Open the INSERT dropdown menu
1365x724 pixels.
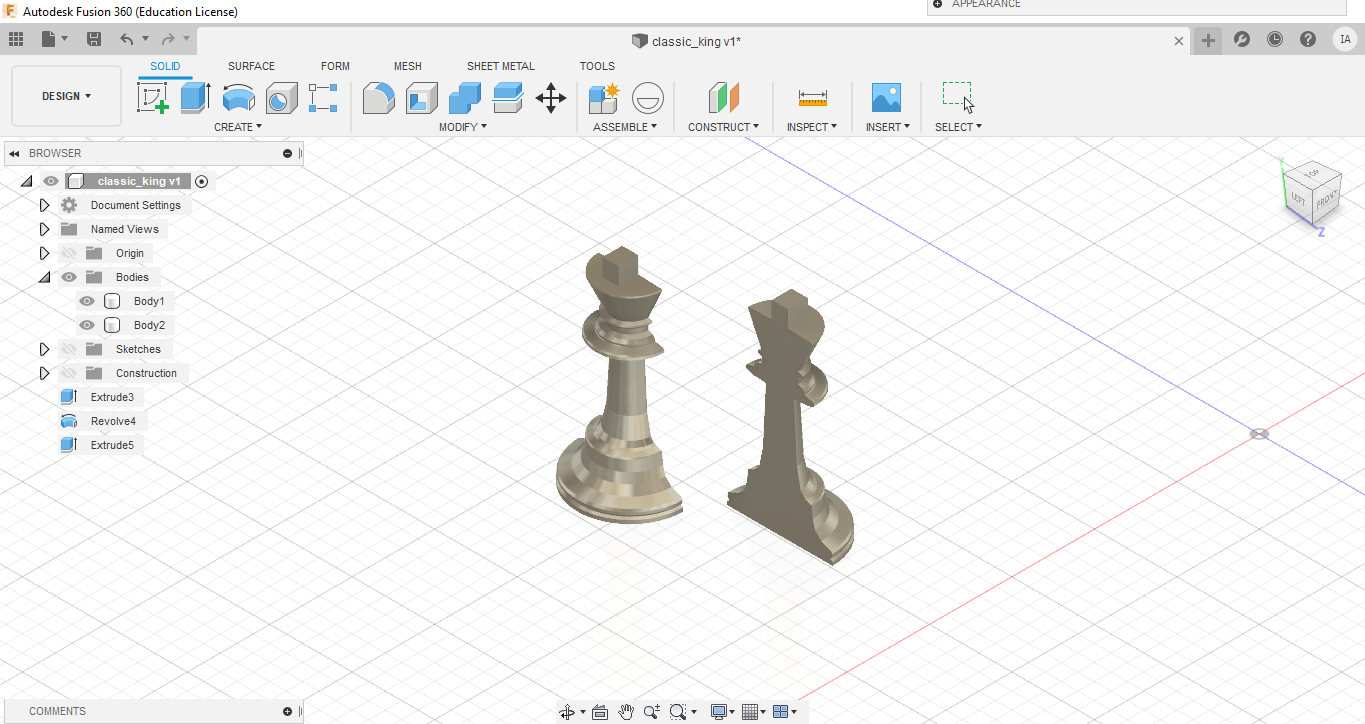tap(888, 127)
